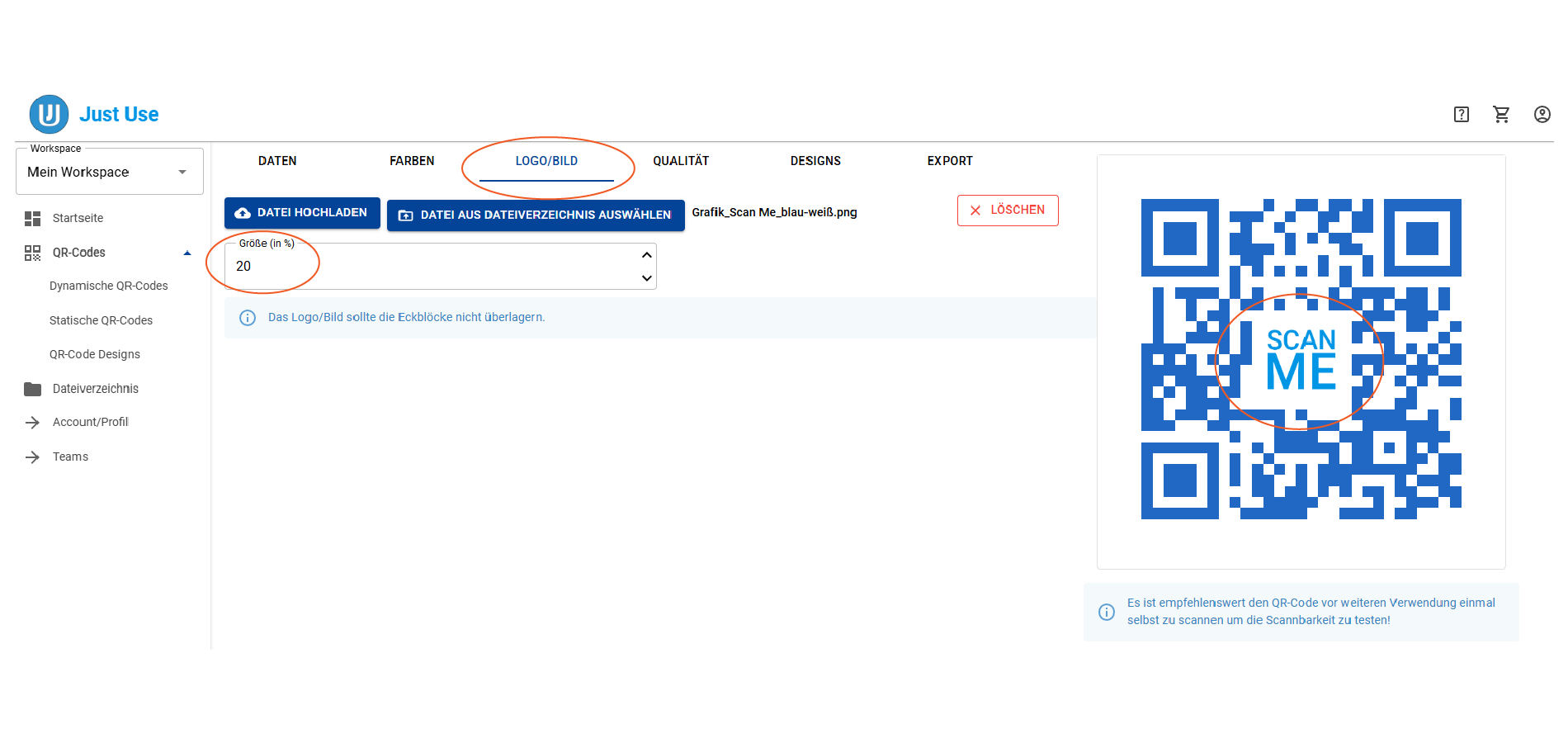Click the file name Grafik_Scan Me_blau-weiß.png

coord(774,213)
